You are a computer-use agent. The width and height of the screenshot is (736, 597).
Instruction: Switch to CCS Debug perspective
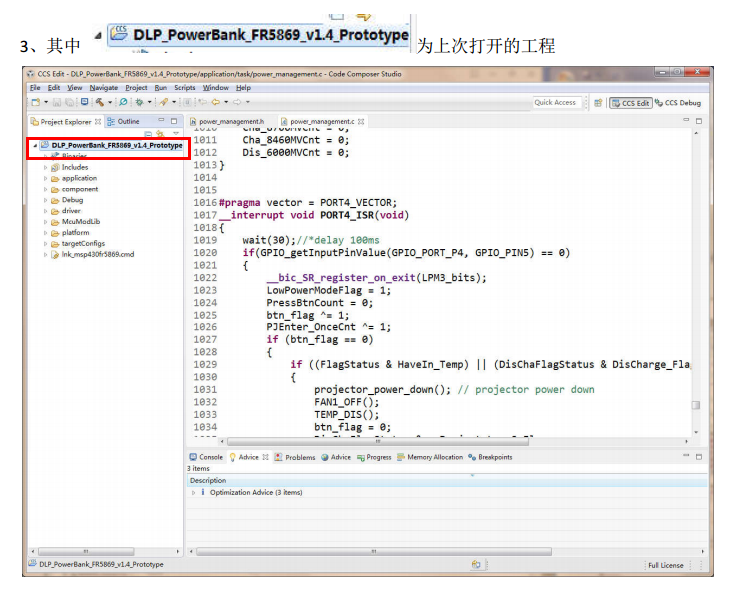(678, 103)
